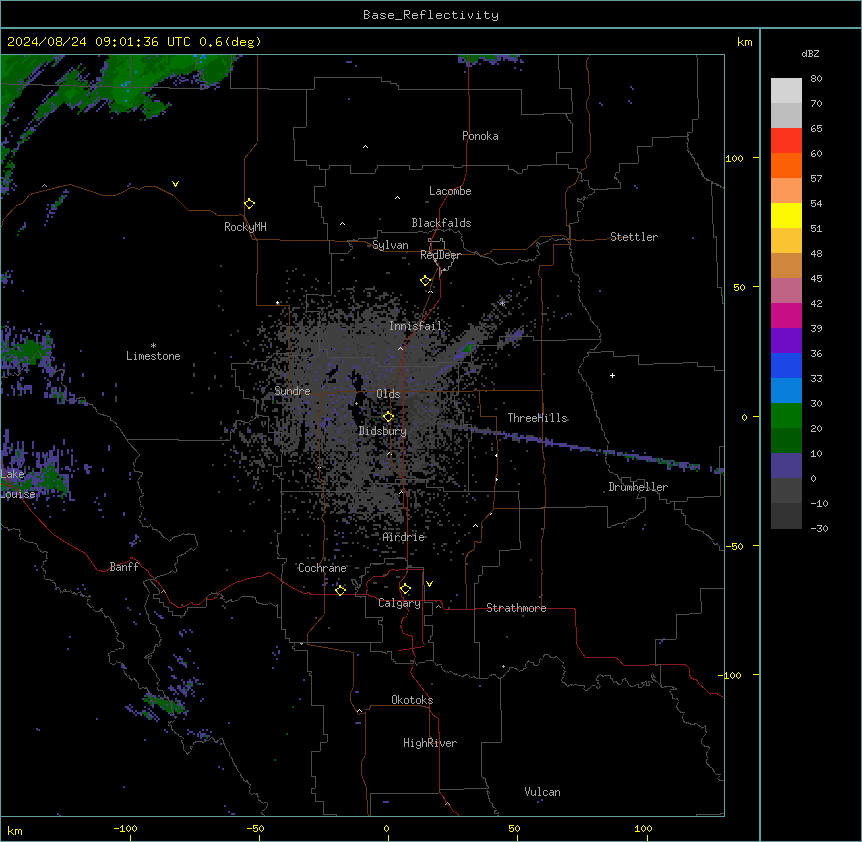Click the Airdrie city label

(404, 537)
